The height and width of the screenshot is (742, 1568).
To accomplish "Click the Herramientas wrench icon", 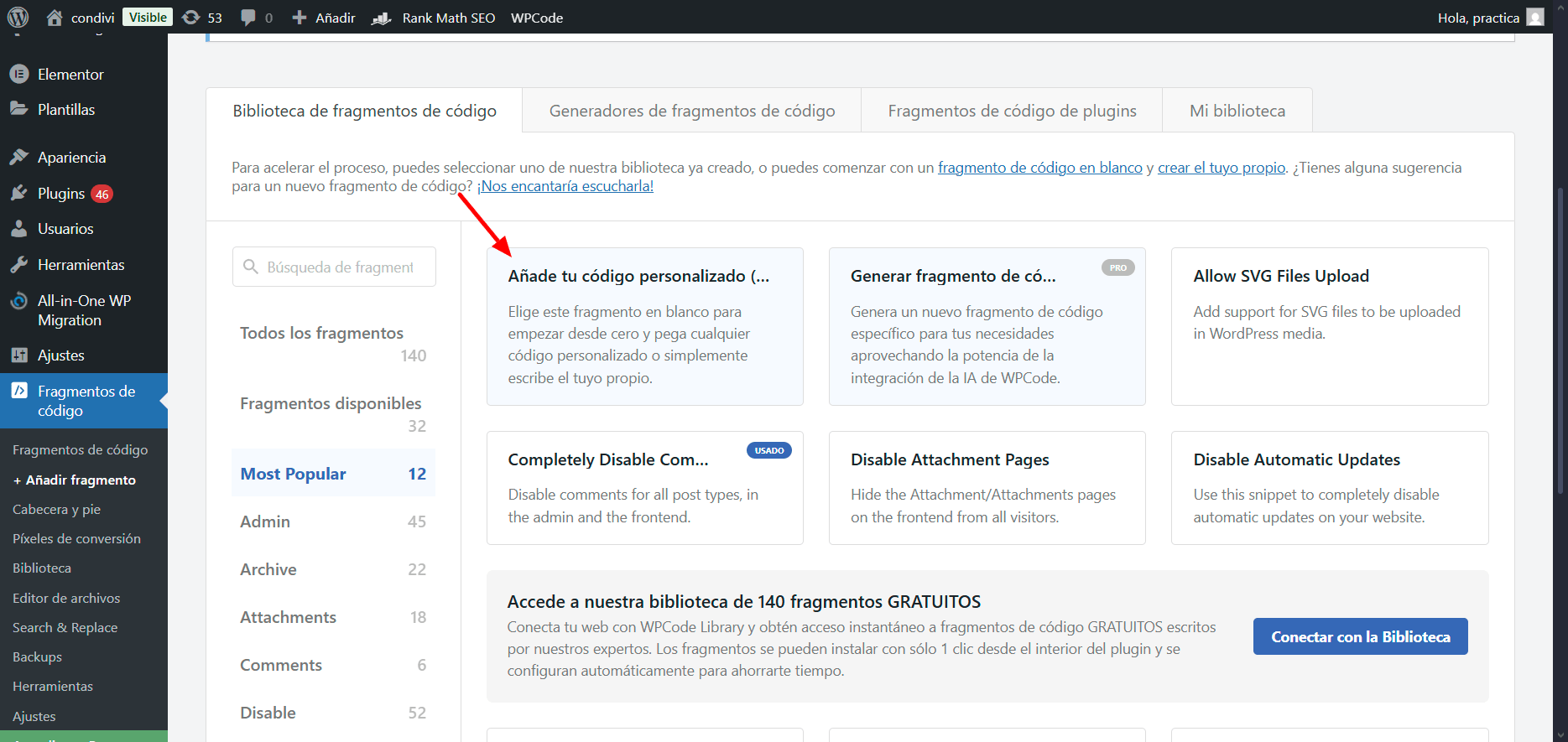I will (x=19, y=264).
